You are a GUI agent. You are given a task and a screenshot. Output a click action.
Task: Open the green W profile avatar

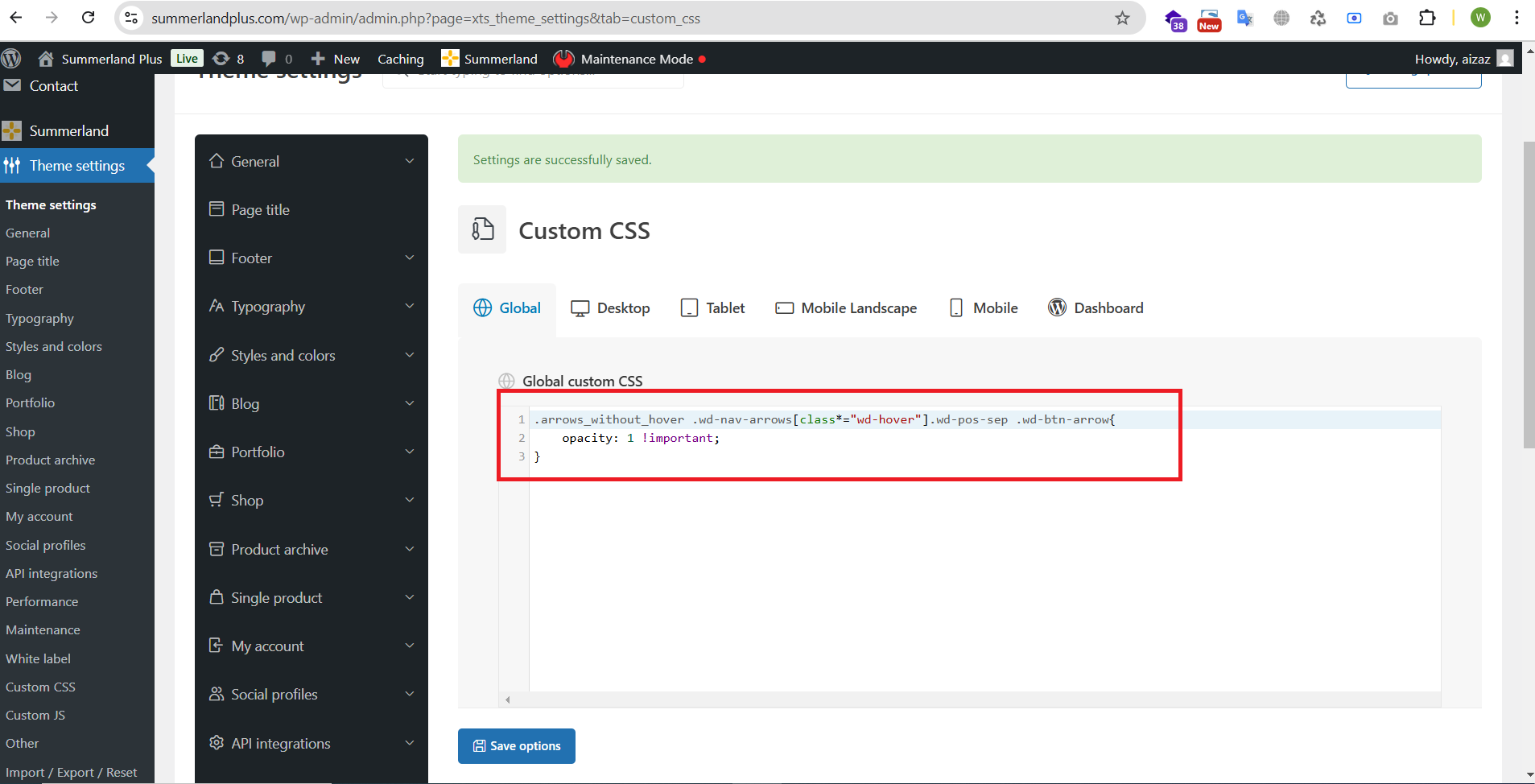[x=1480, y=18]
